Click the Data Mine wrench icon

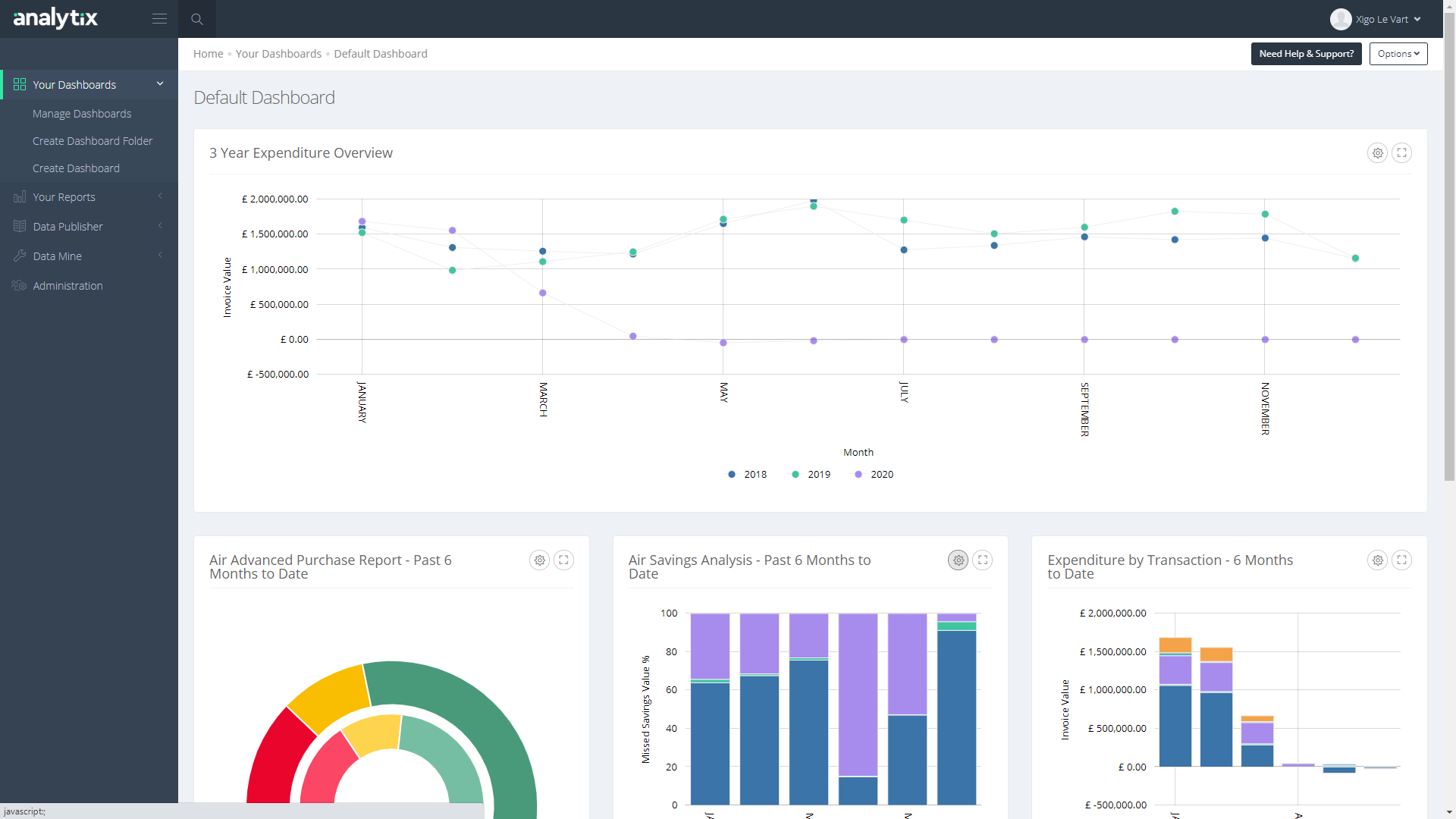tap(20, 256)
